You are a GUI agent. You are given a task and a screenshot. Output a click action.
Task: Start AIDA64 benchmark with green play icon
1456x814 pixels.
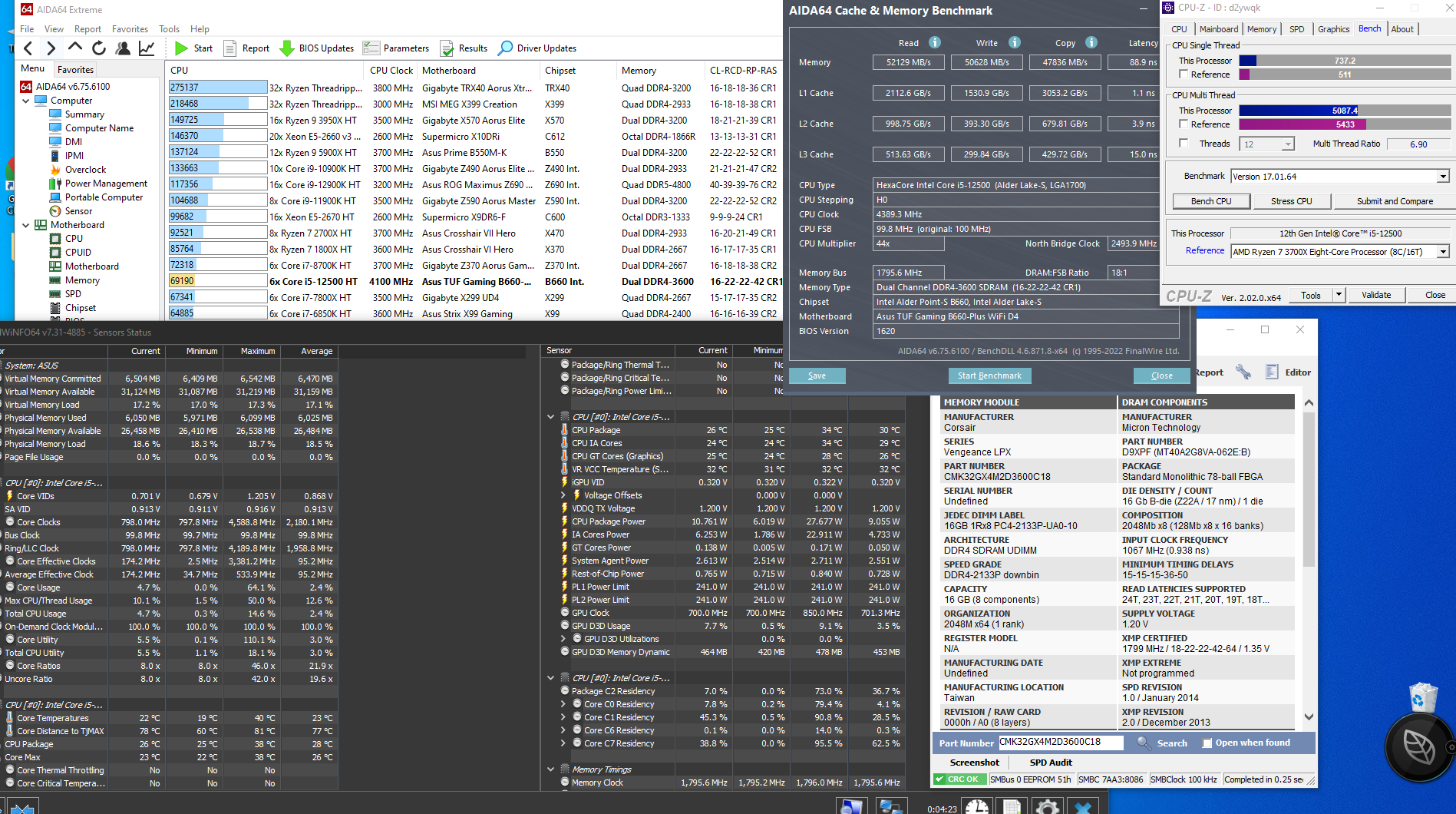tap(181, 48)
